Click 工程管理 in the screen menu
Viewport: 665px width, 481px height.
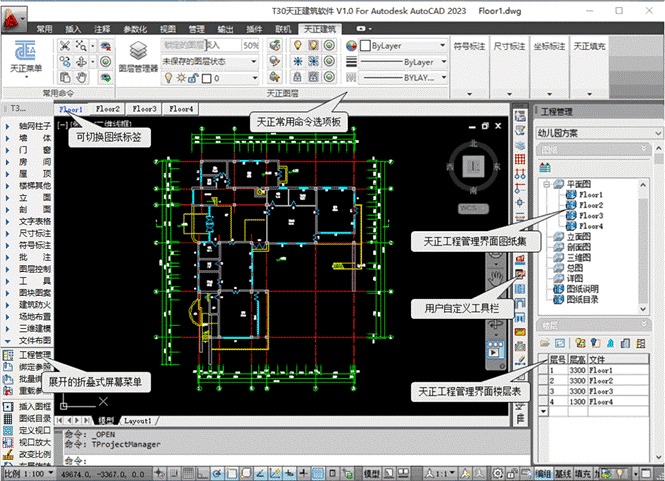point(33,354)
